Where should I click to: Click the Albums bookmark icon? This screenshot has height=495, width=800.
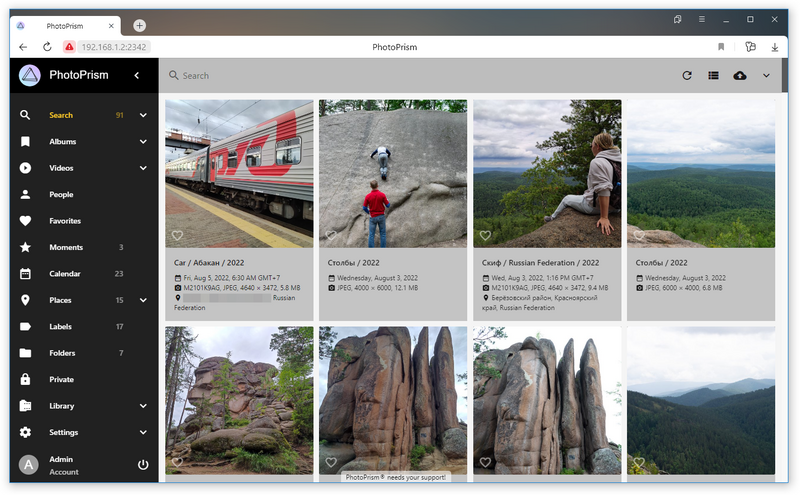coord(25,141)
